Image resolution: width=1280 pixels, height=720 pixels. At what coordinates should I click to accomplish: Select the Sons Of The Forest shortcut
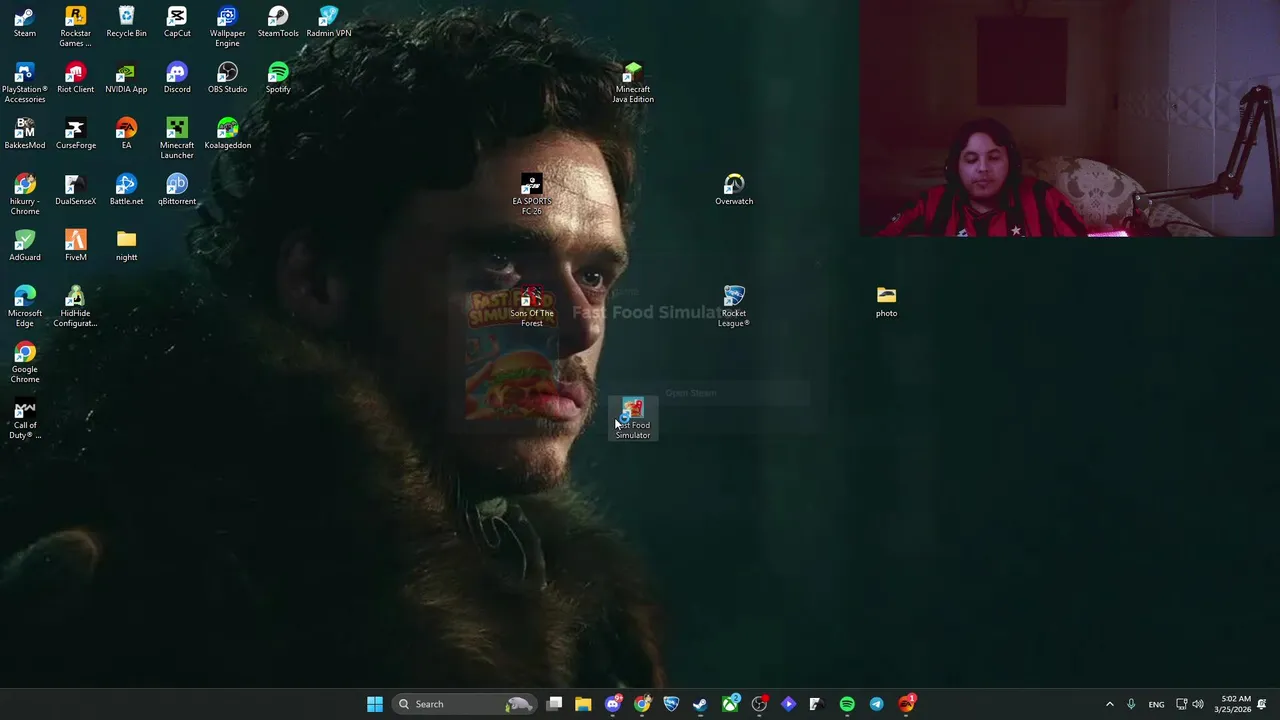tap(532, 307)
